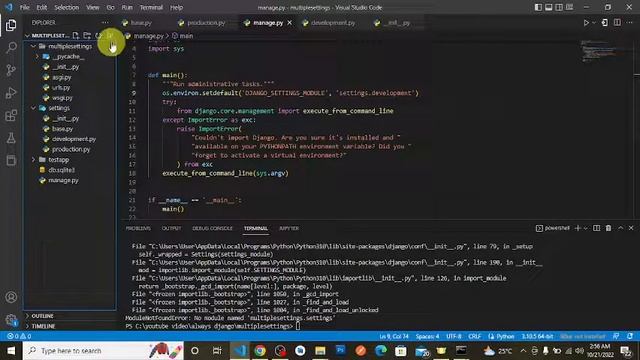Open the Run menu
This screenshot has width=640, height=360.
point(127,7)
